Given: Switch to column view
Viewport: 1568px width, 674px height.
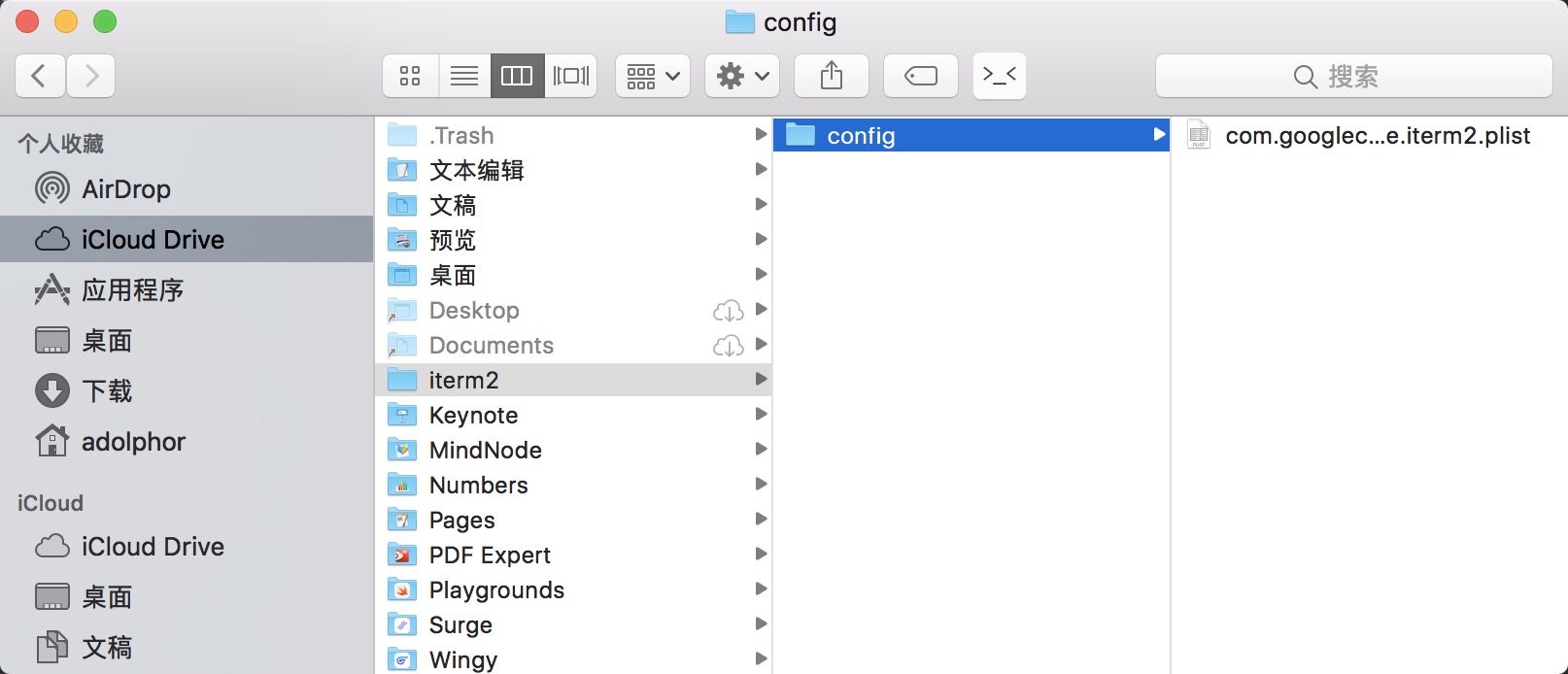Looking at the screenshot, I should tap(517, 76).
